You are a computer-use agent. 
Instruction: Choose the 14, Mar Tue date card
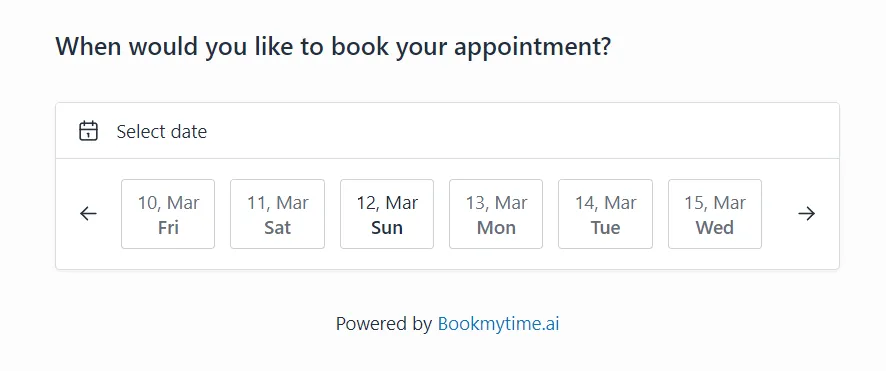pyautogui.click(x=605, y=214)
